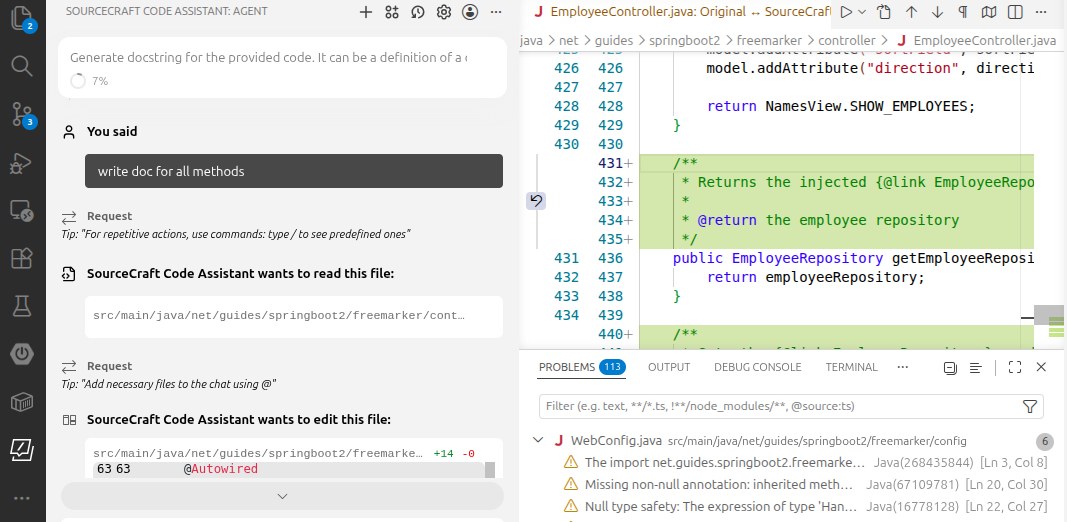Toggle whitespace display with the pilcrow icon
The image size is (1067, 522).
(x=963, y=12)
